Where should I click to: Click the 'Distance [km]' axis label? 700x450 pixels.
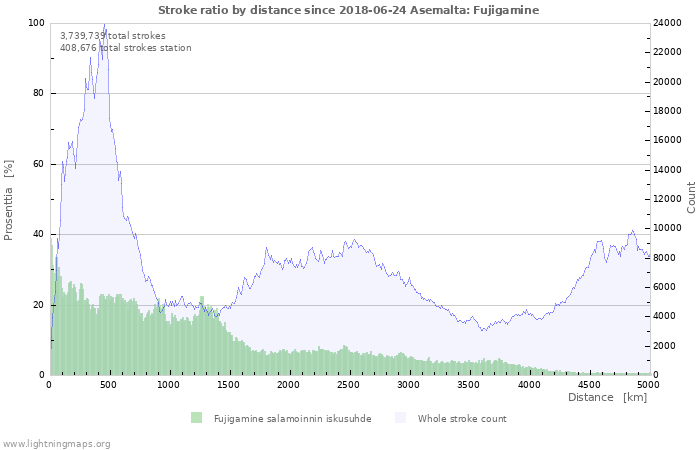click(607, 397)
